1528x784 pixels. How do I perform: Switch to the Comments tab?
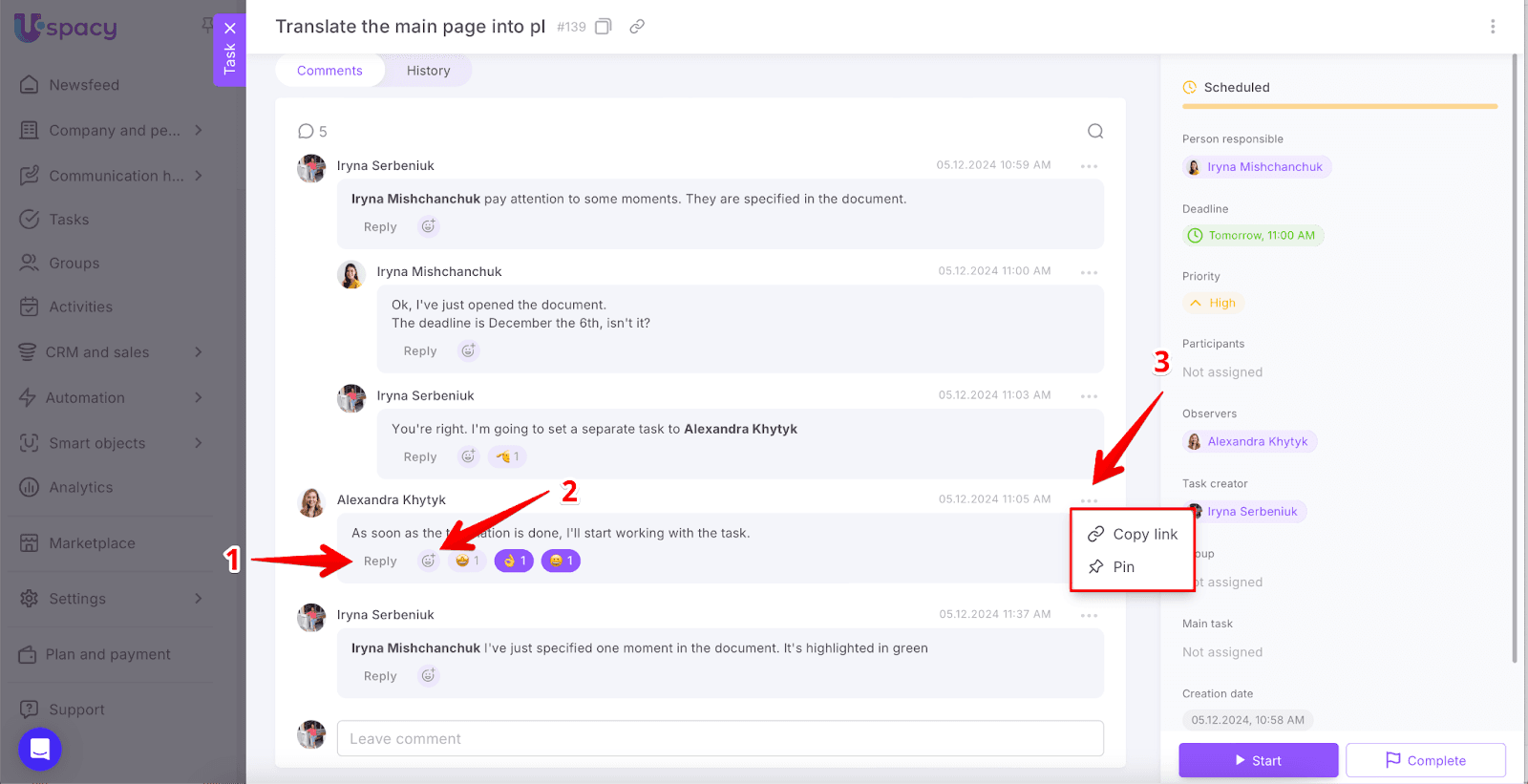coord(329,71)
